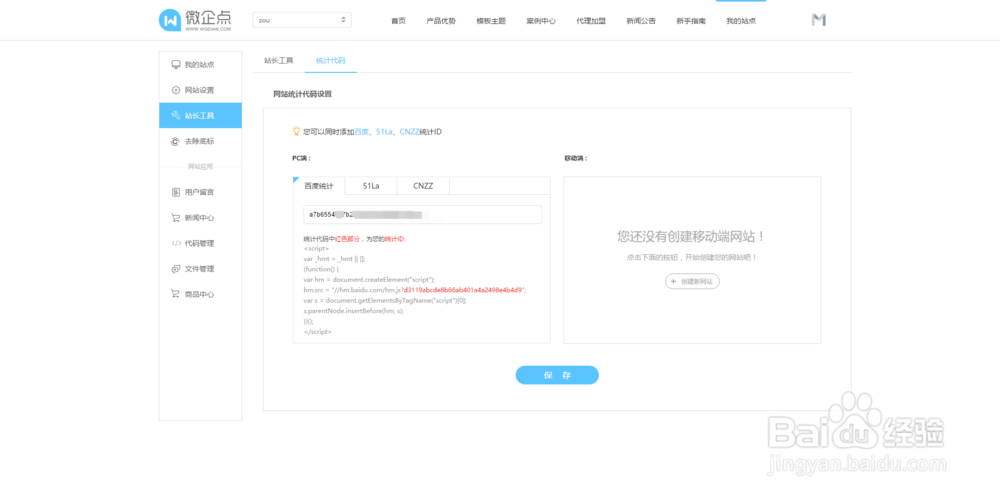This screenshot has height=498, width=1000.
Task: Click the lightbulb tip icon
Action: (296, 131)
